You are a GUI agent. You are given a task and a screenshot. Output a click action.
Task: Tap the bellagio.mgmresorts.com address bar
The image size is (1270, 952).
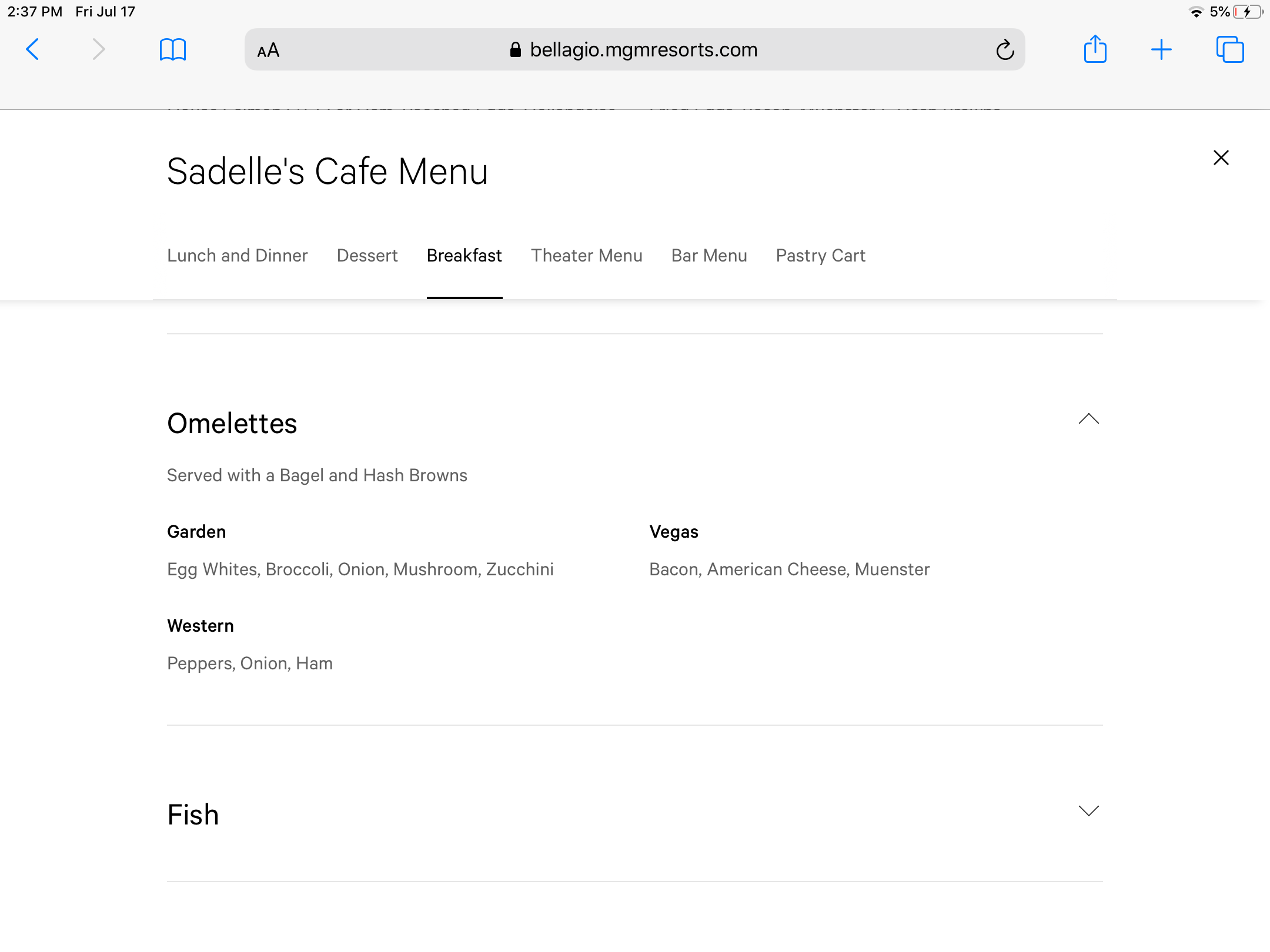point(635,50)
